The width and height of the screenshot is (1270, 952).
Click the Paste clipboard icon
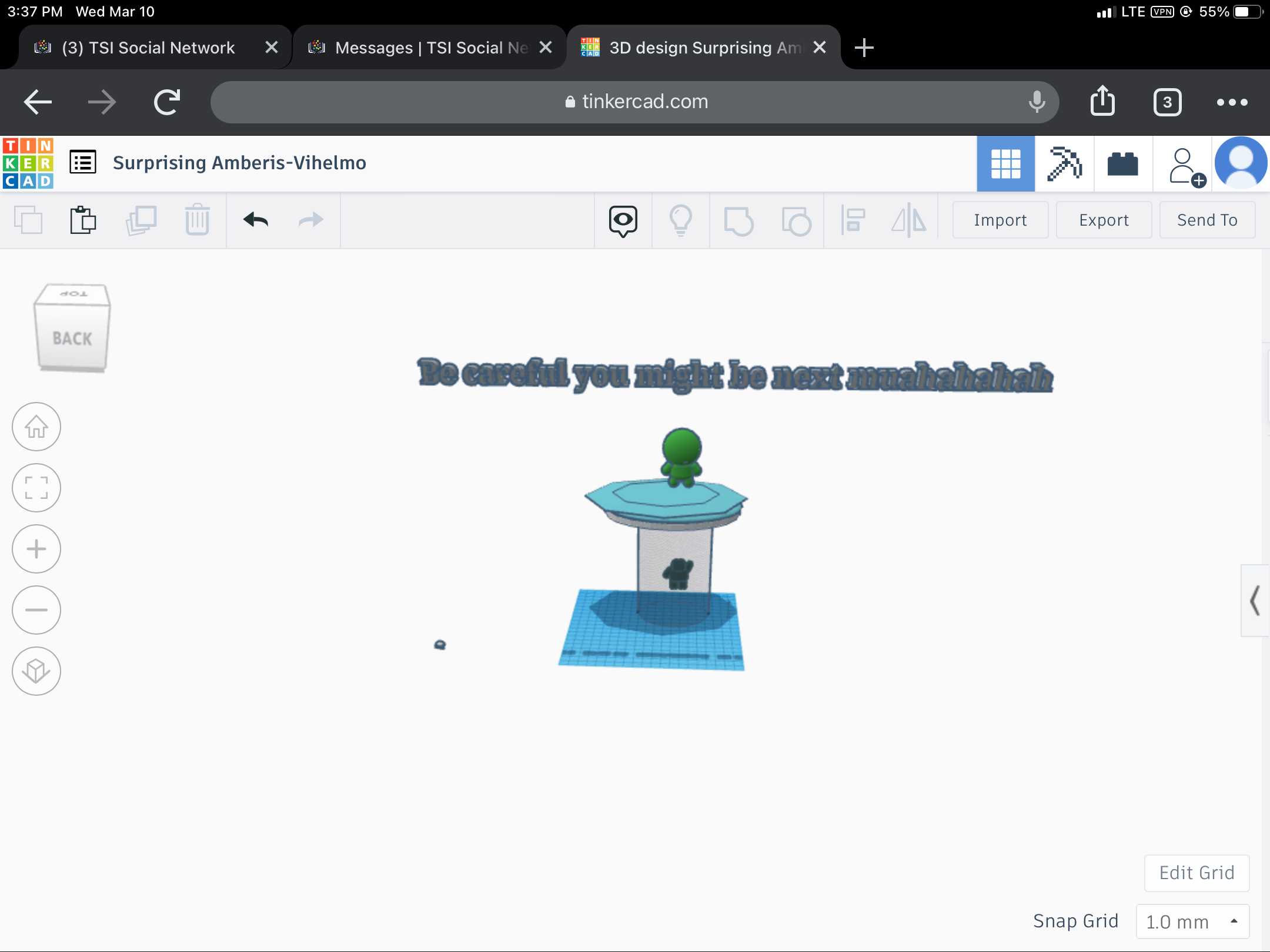[x=83, y=220]
